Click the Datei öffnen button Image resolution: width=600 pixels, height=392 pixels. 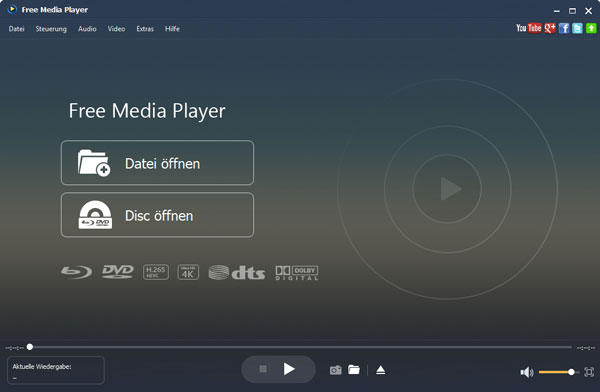click(x=157, y=163)
